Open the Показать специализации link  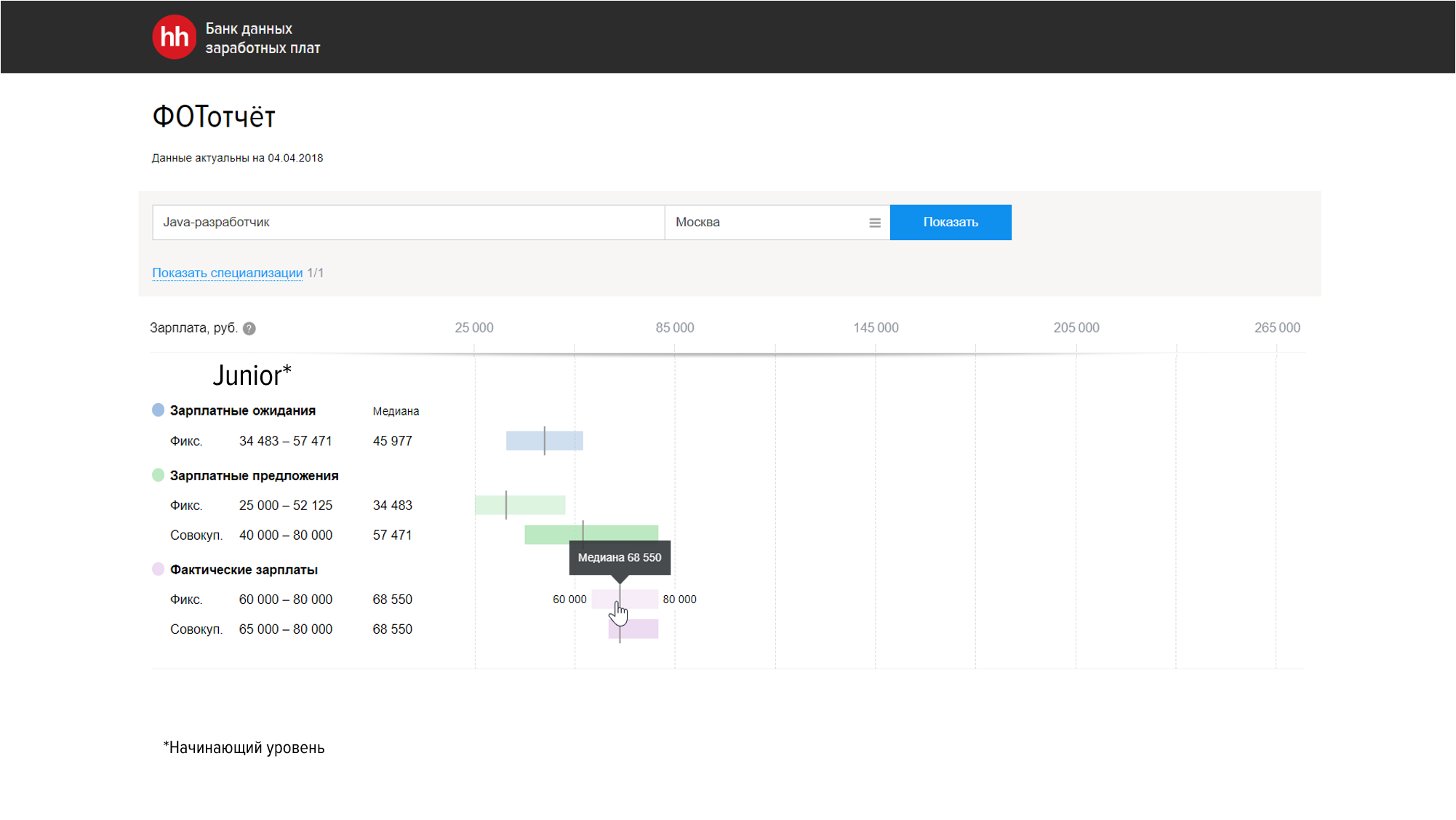click(227, 273)
